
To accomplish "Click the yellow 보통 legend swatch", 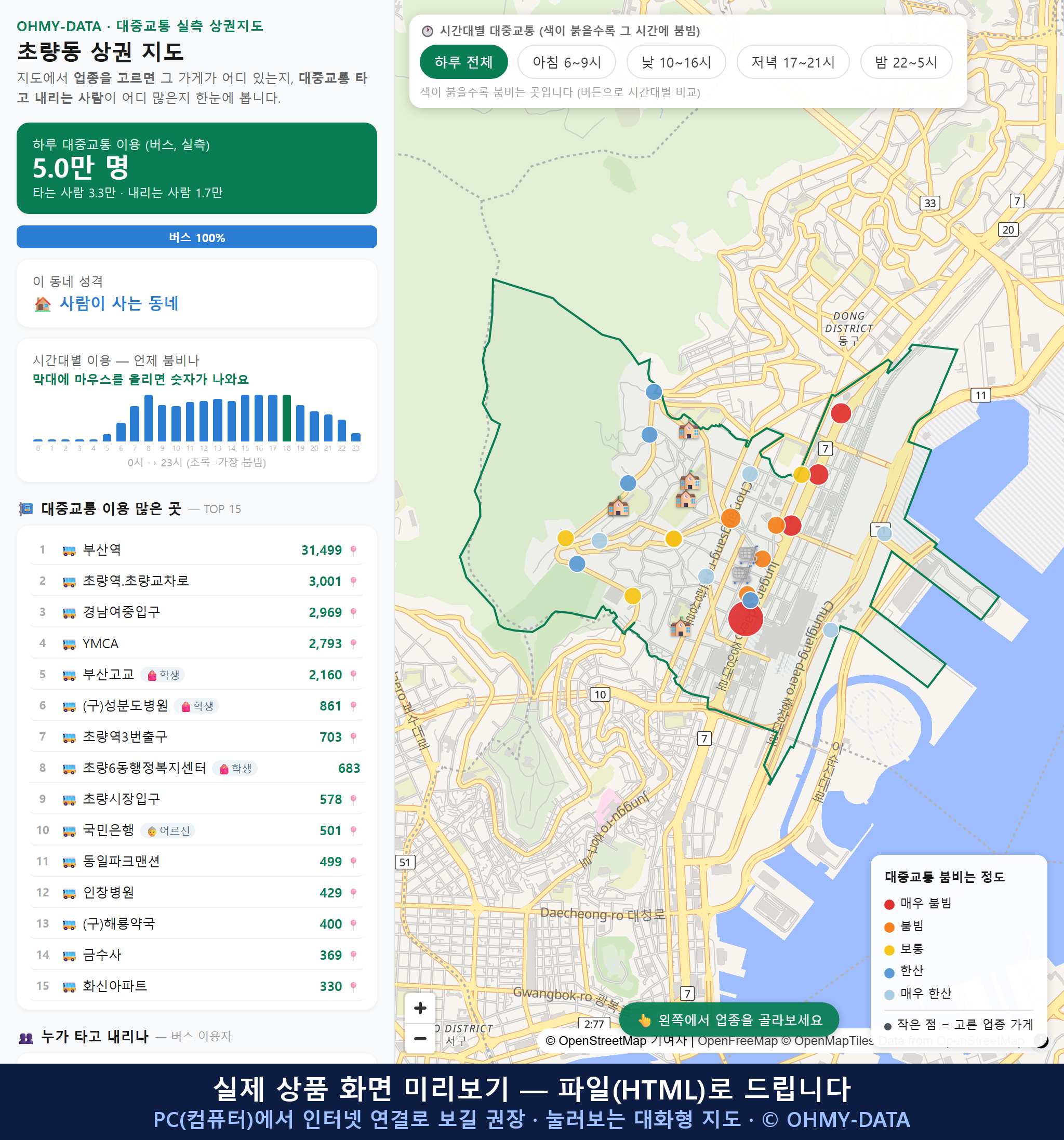I will [889, 950].
